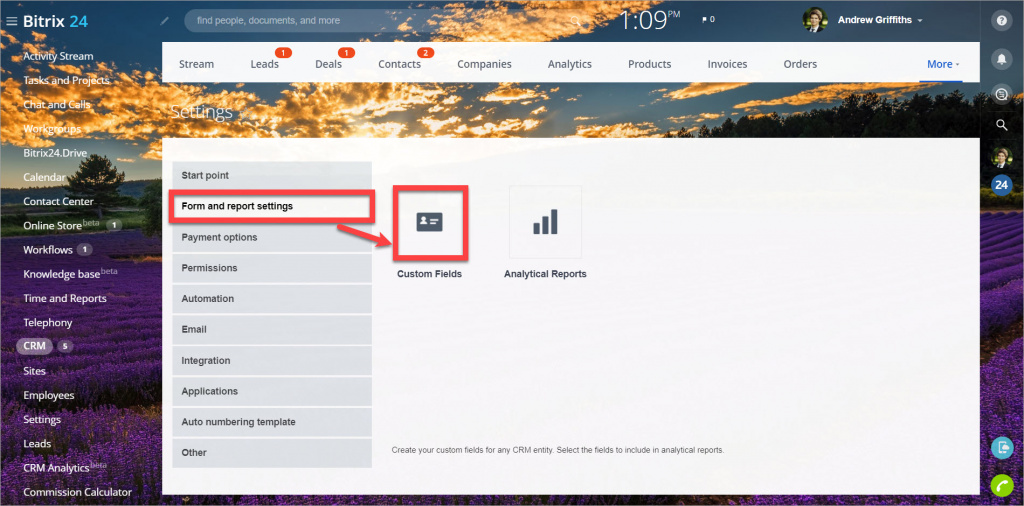Select Automation in settings menu
Screen dimensions: 1024x506
(x=272, y=298)
